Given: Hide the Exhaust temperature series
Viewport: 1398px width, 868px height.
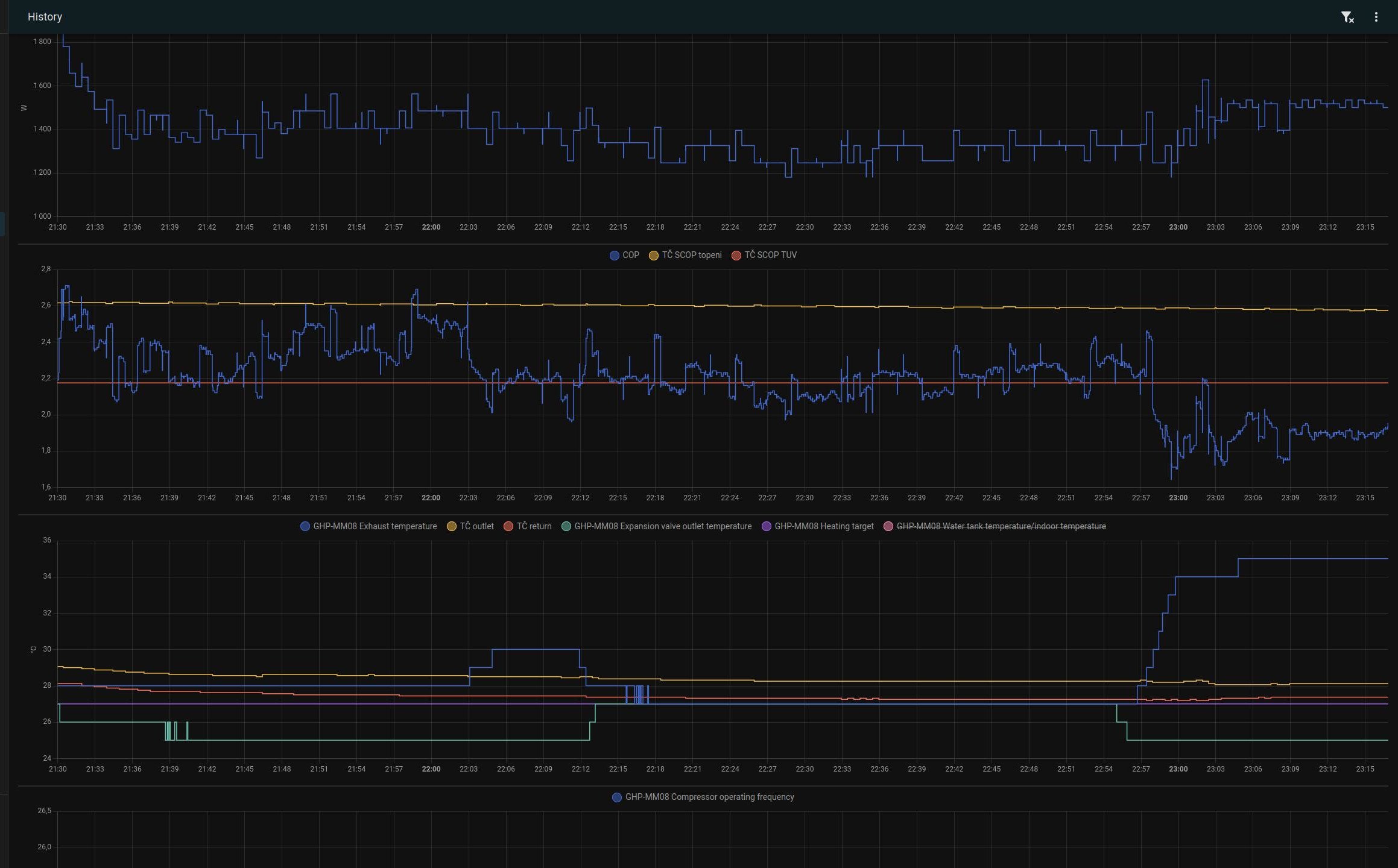Looking at the screenshot, I should click(375, 526).
